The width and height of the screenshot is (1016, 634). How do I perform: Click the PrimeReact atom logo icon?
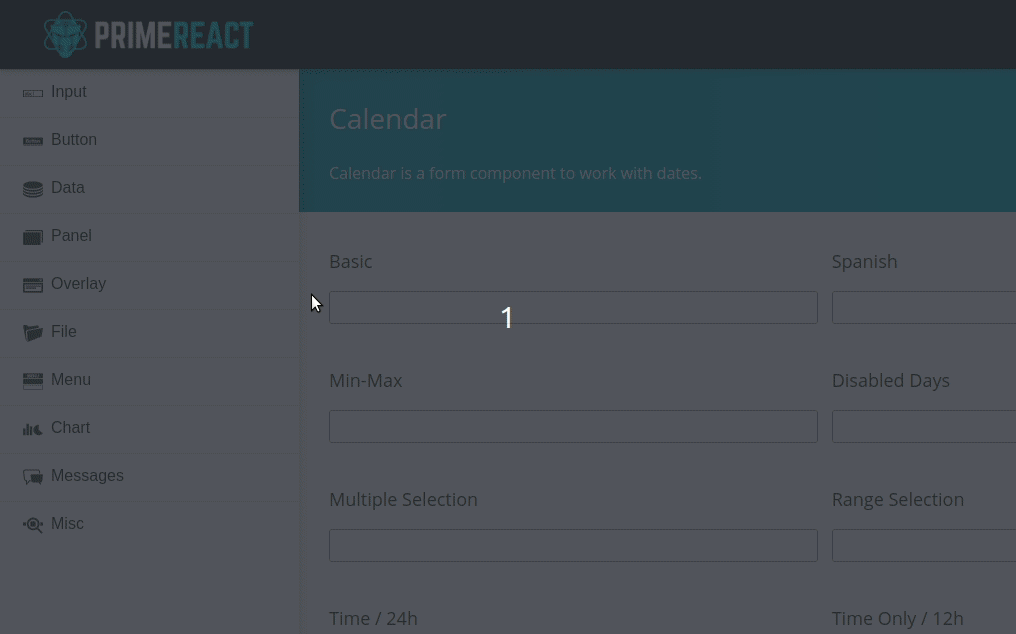click(x=65, y=33)
